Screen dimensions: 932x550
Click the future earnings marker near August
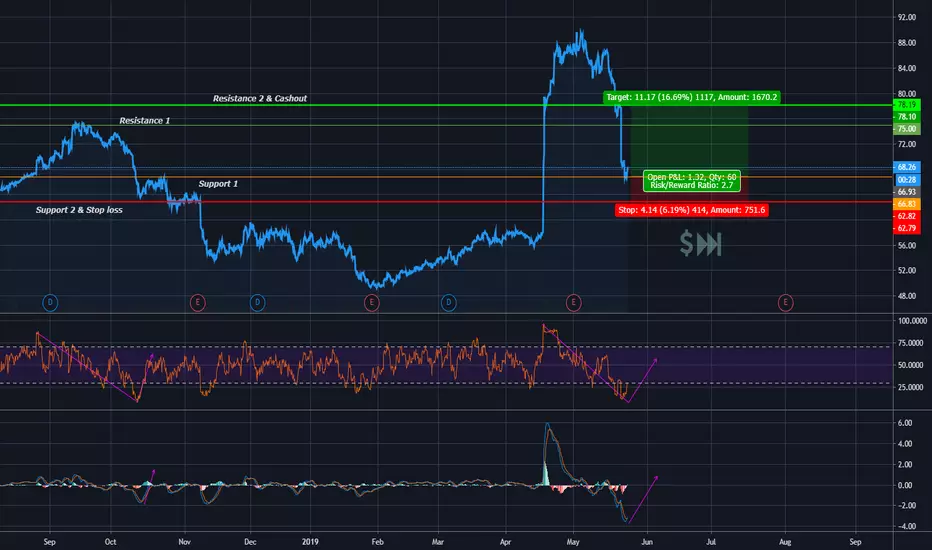[x=785, y=303]
